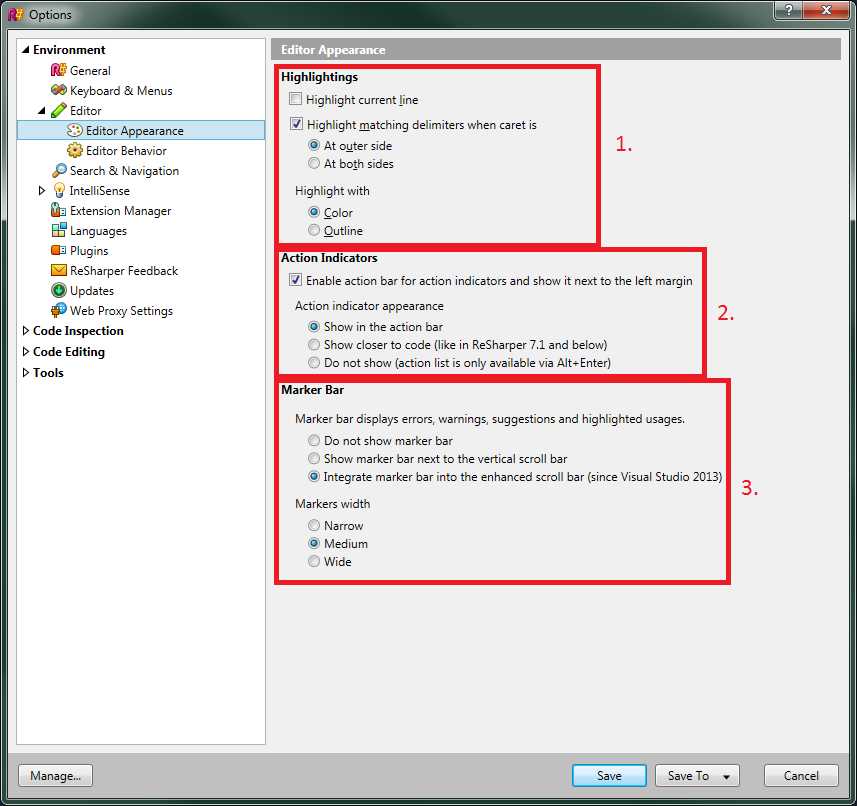
Task: Set Markers width to Wide
Action: pos(313,561)
